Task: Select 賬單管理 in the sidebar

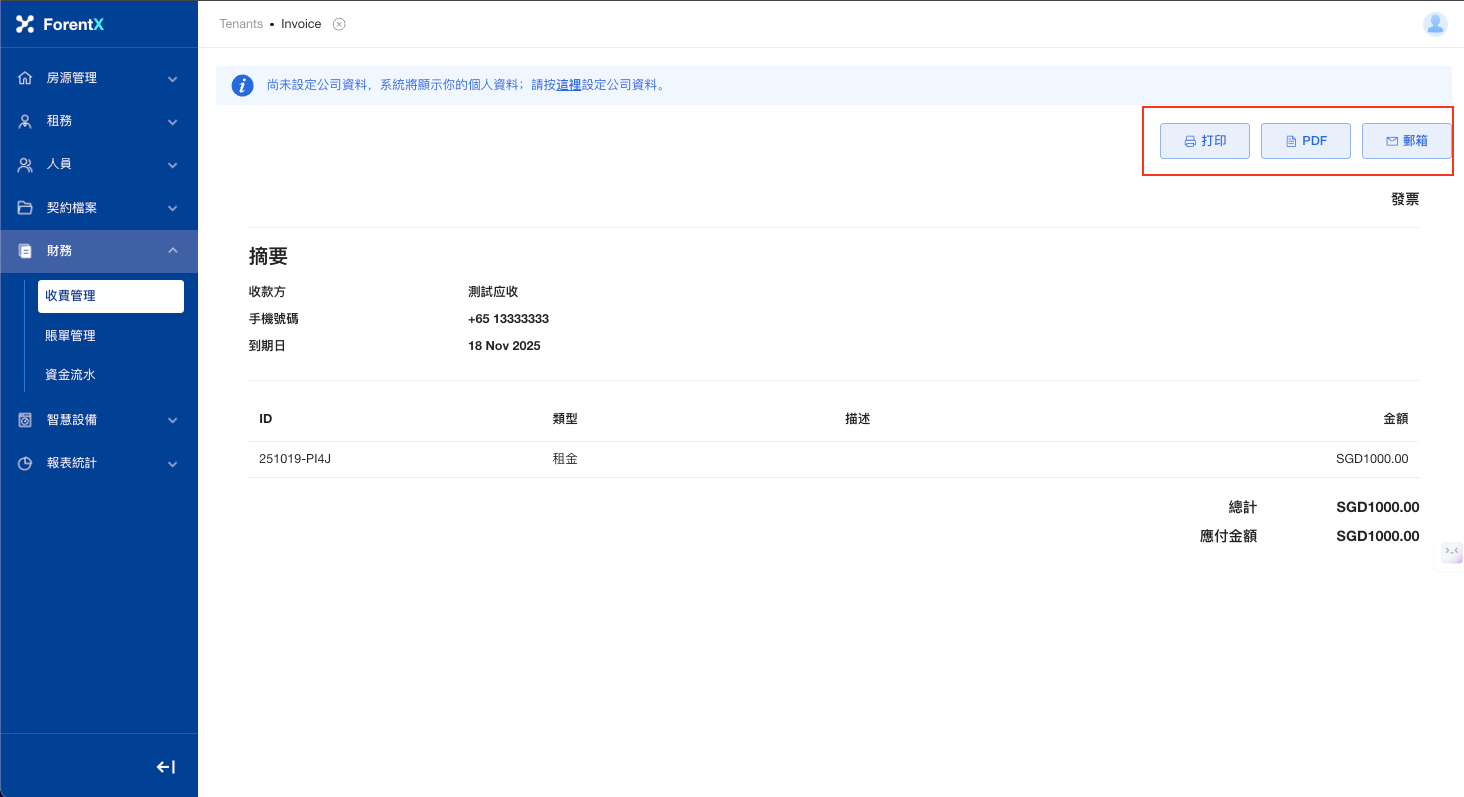Action: coord(70,336)
